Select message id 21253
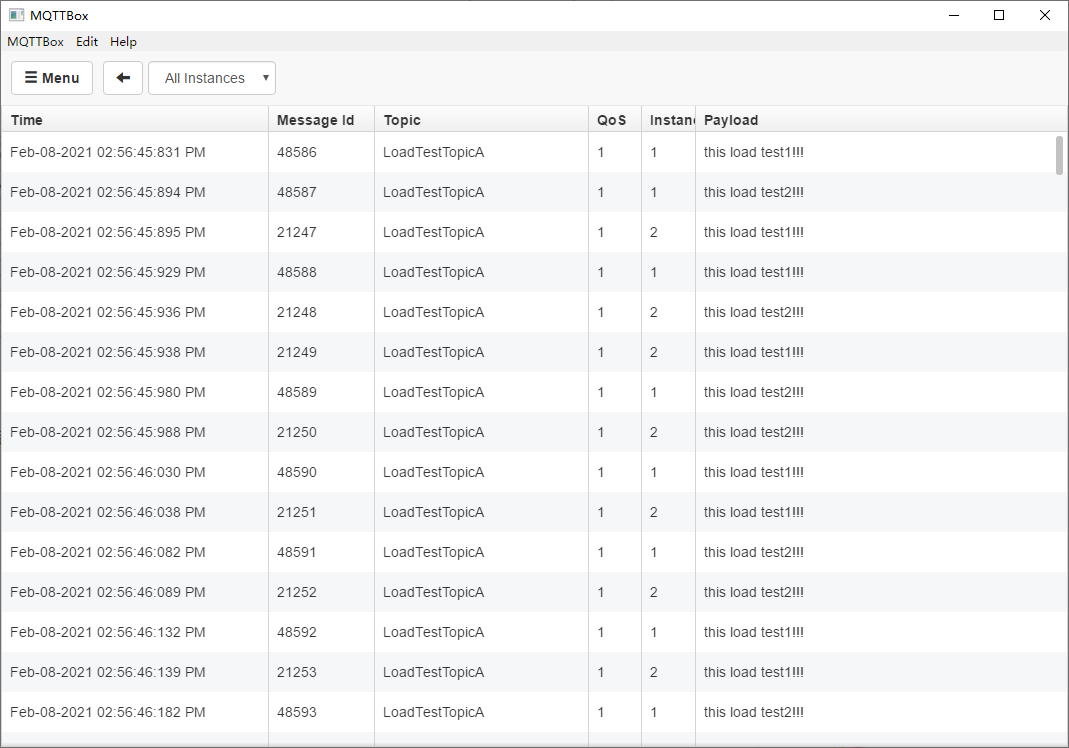This screenshot has width=1069, height=748. coord(297,672)
